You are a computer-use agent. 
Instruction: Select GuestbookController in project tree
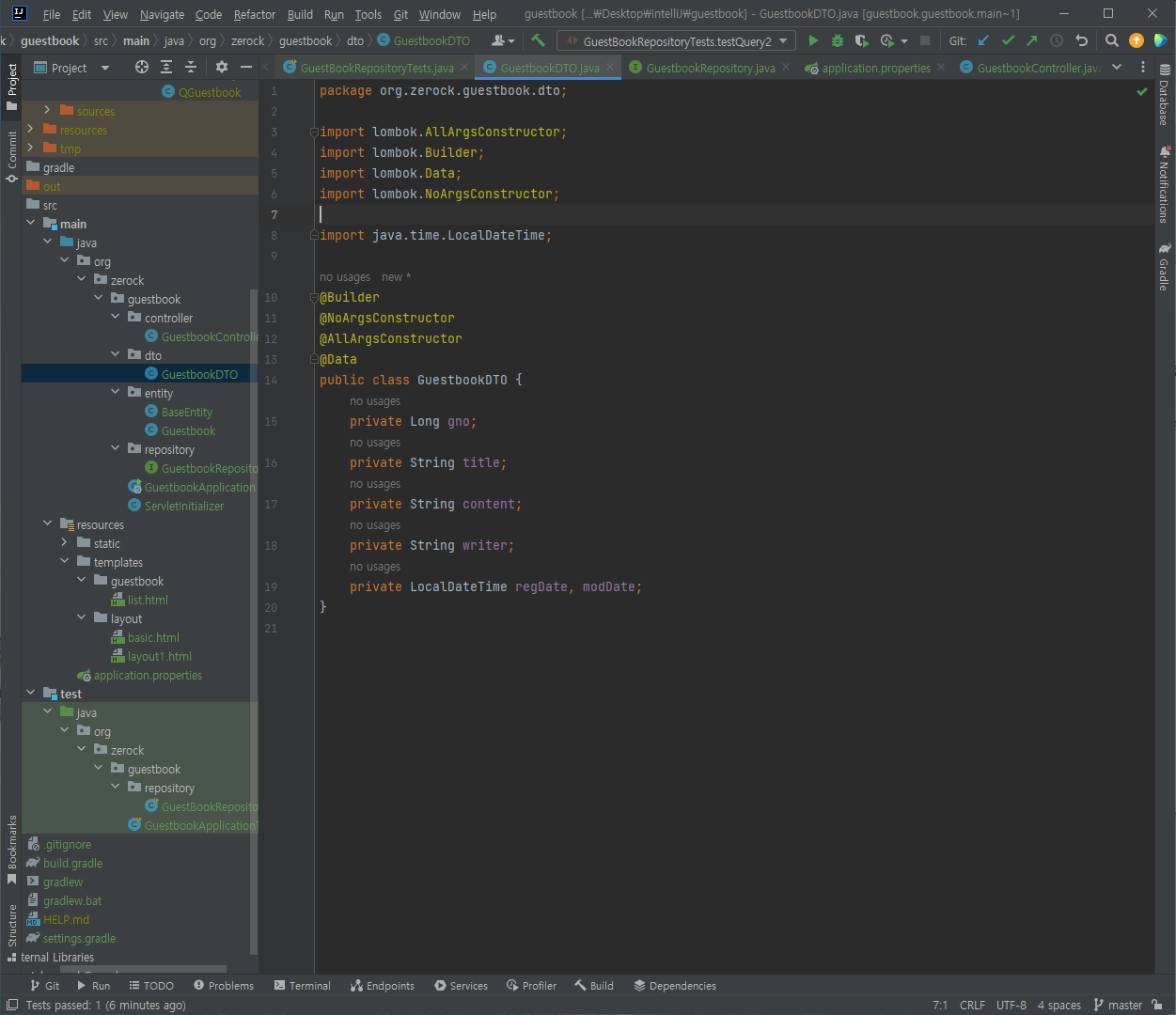click(x=200, y=336)
